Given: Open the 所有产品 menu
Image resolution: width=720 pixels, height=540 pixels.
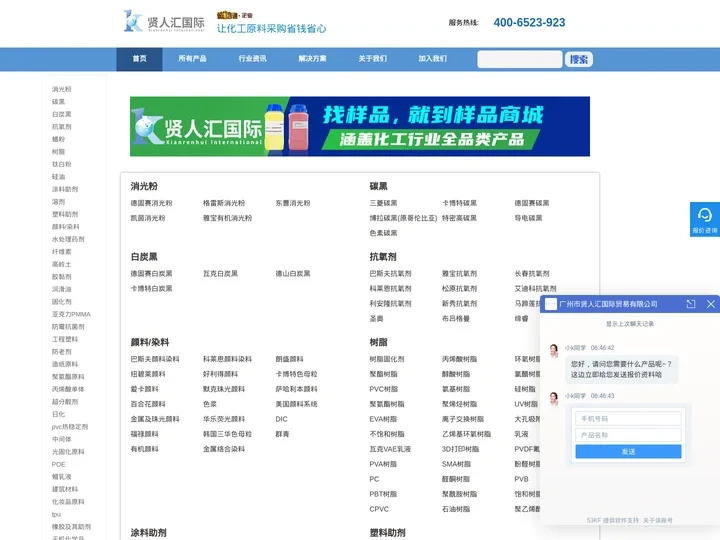Looking at the screenshot, I should (192, 59).
